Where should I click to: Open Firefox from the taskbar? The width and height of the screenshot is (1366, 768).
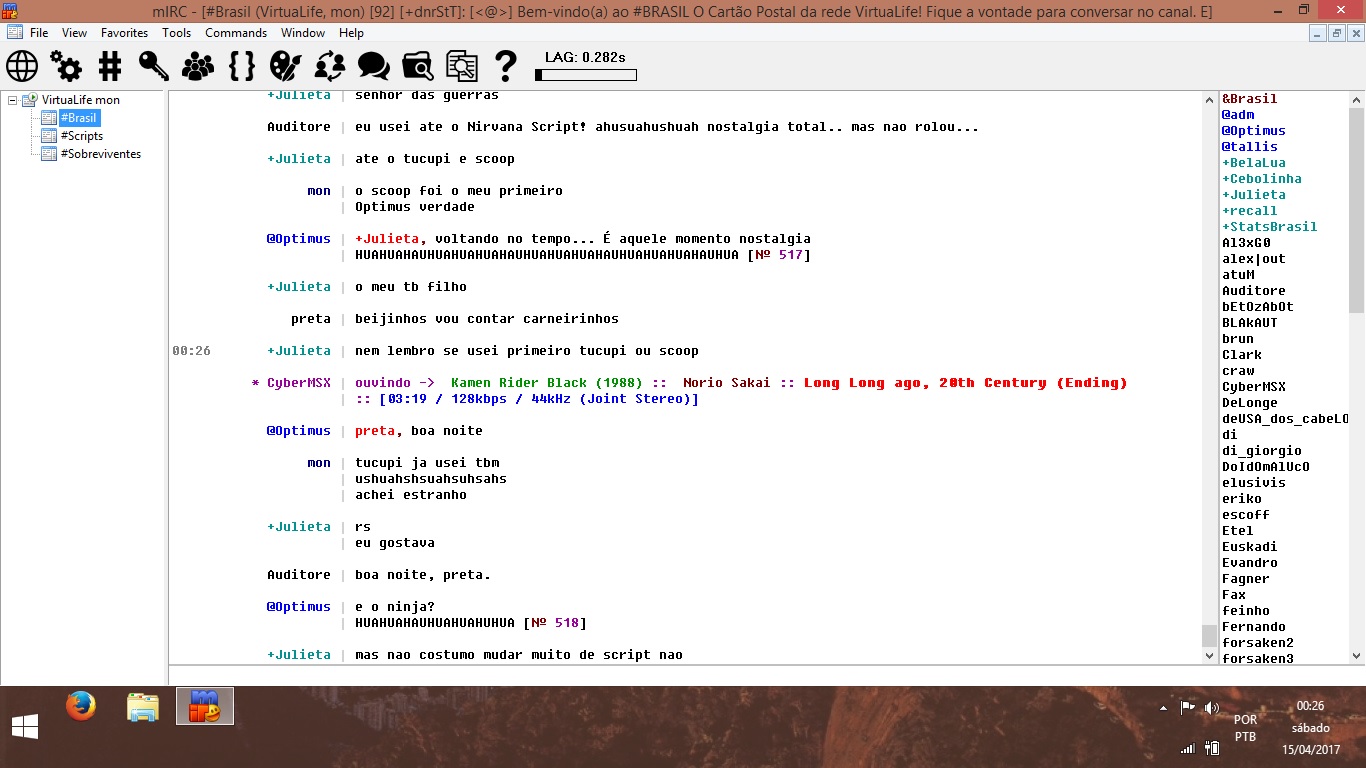click(81, 706)
